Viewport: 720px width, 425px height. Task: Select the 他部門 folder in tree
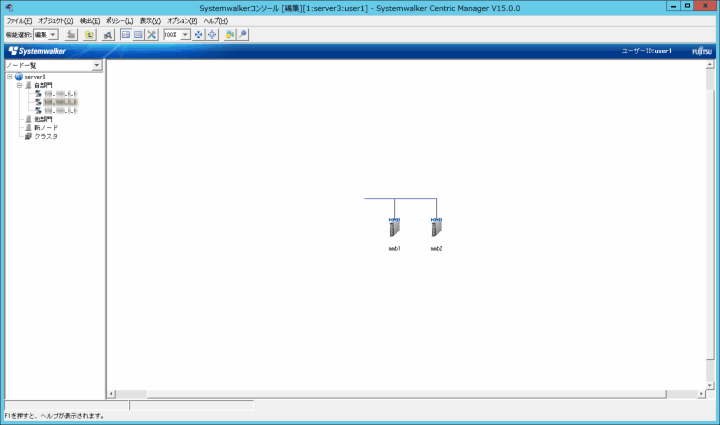tap(43, 119)
